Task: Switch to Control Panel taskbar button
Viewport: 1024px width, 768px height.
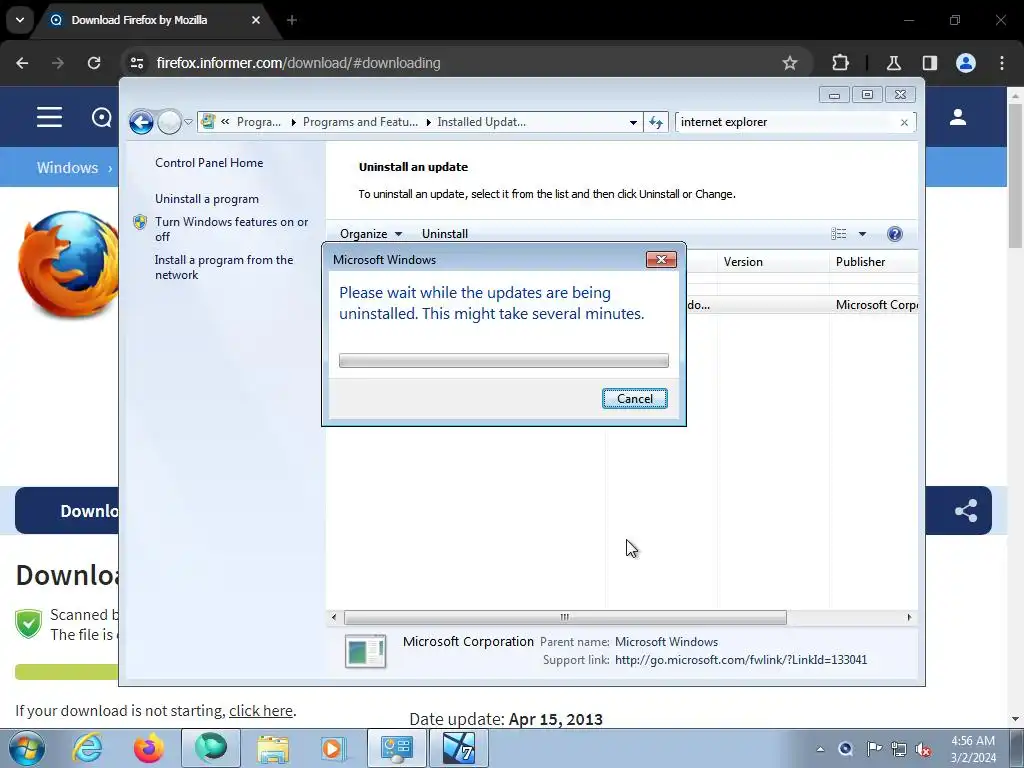Action: pyautogui.click(x=396, y=748)
